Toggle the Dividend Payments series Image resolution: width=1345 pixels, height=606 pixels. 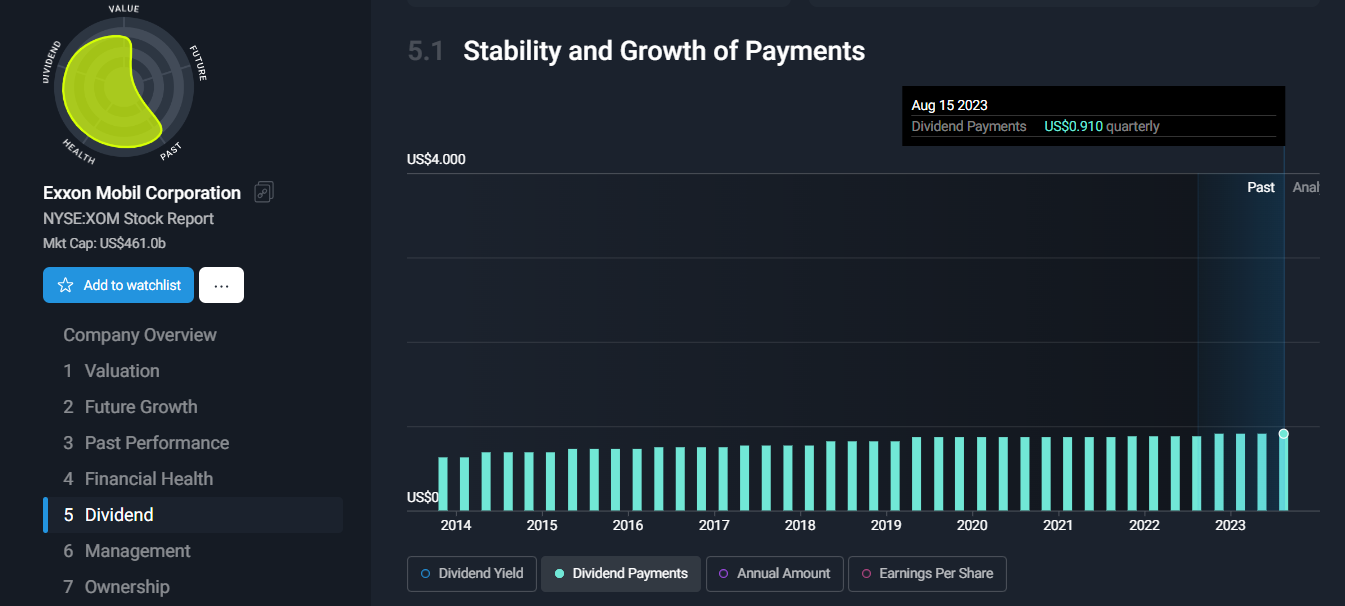(621, 574)
